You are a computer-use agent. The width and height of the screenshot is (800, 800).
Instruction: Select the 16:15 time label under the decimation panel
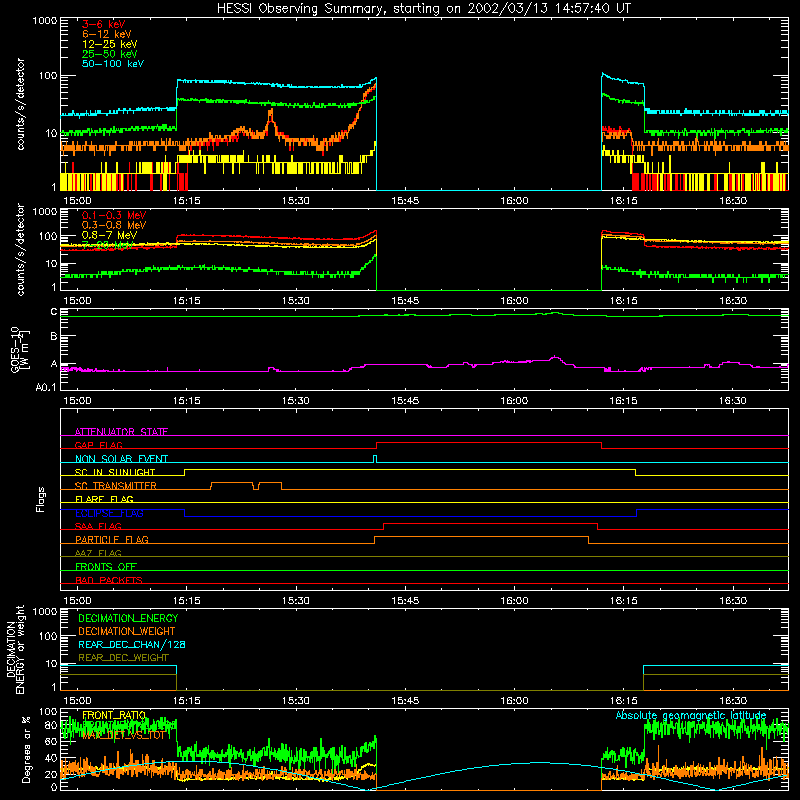(x=623, y=701)
